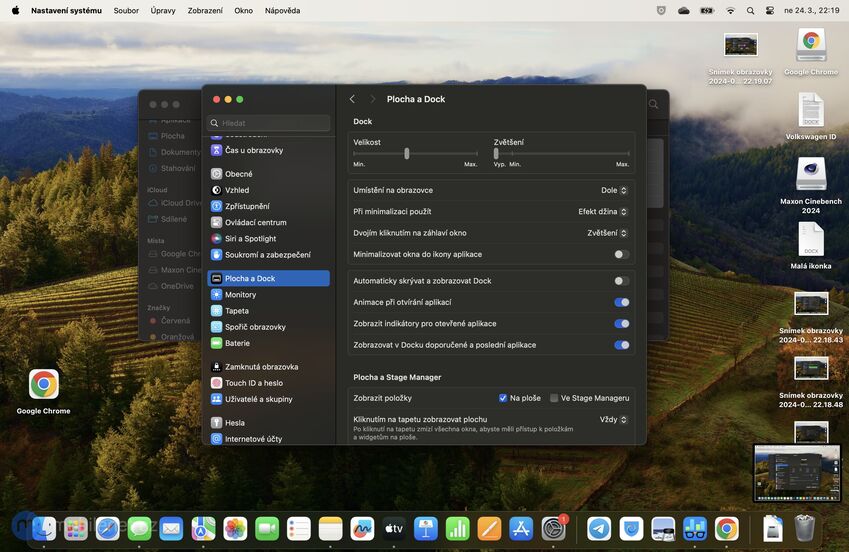The image size is (849, 552).
Task: Expand Při minimalizaci použít effect dropdown
Action: [x=602, y=212]
